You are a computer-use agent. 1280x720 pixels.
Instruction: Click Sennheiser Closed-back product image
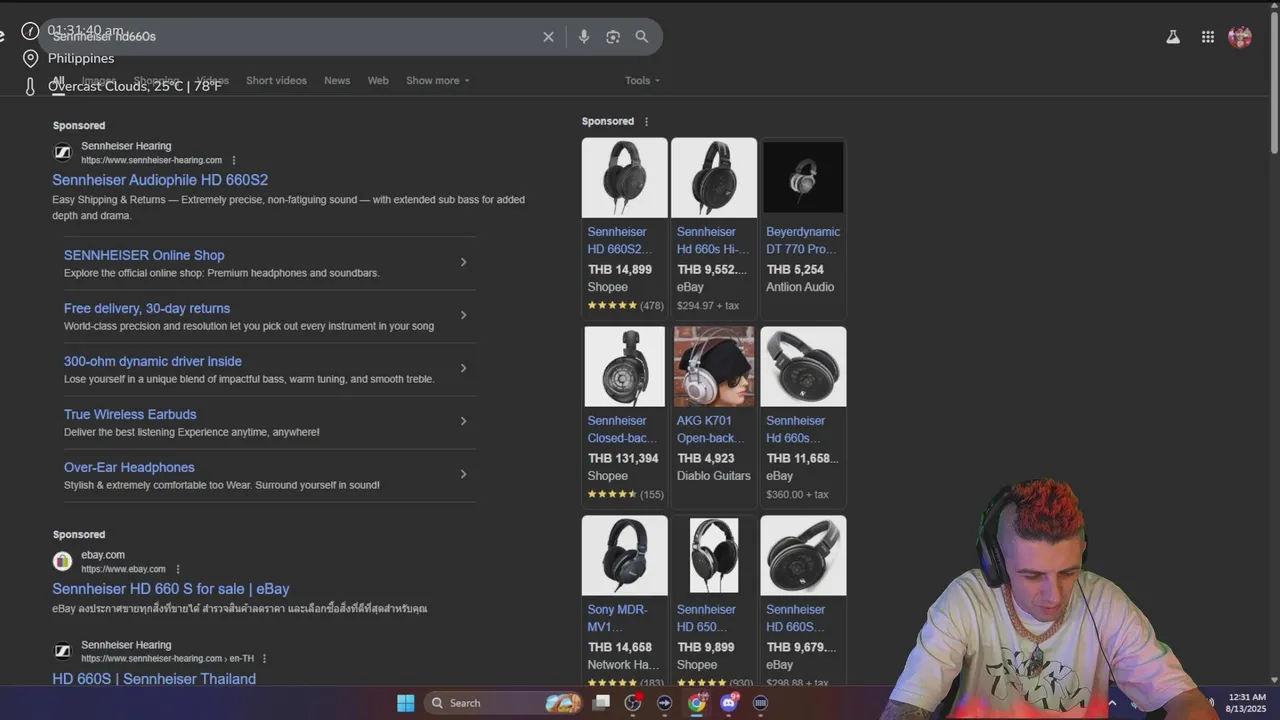[x=625, y=367]
